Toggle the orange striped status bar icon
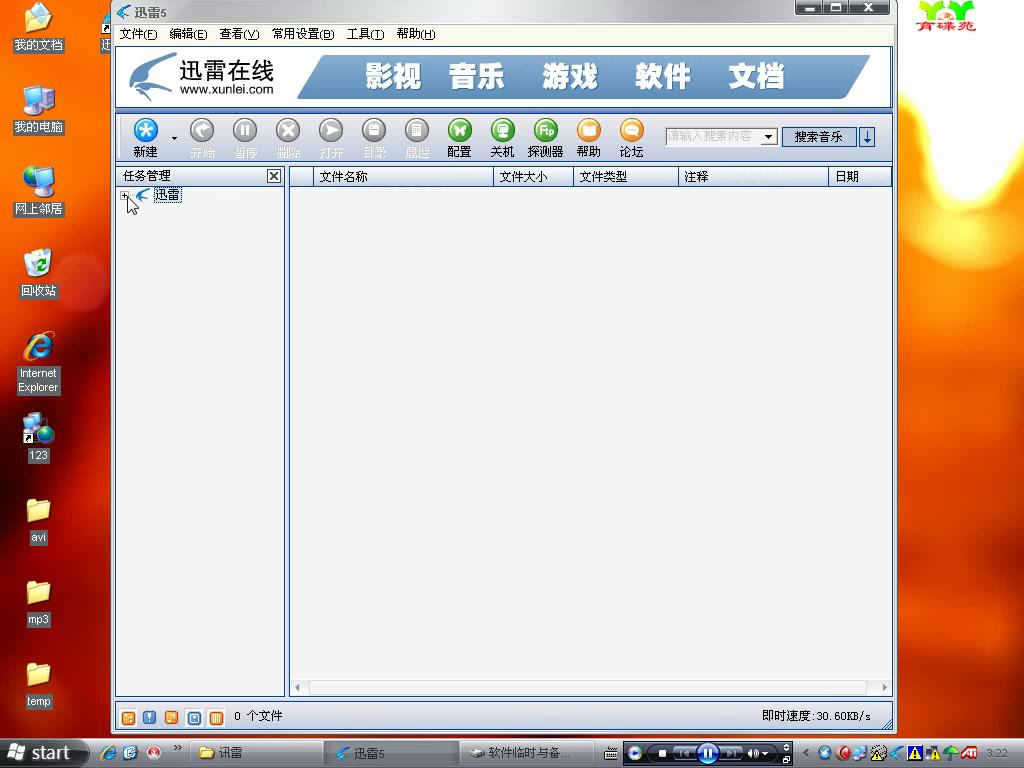The image size is (1024, 768). point(216,718)
